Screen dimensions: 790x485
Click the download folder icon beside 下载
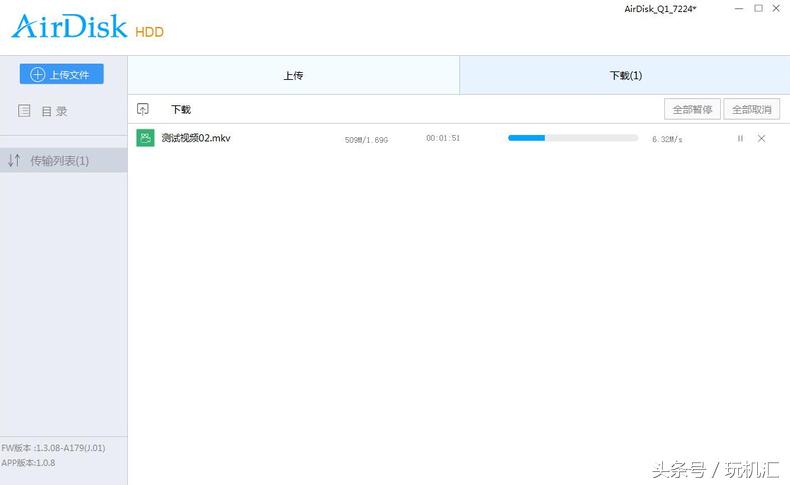143,109
